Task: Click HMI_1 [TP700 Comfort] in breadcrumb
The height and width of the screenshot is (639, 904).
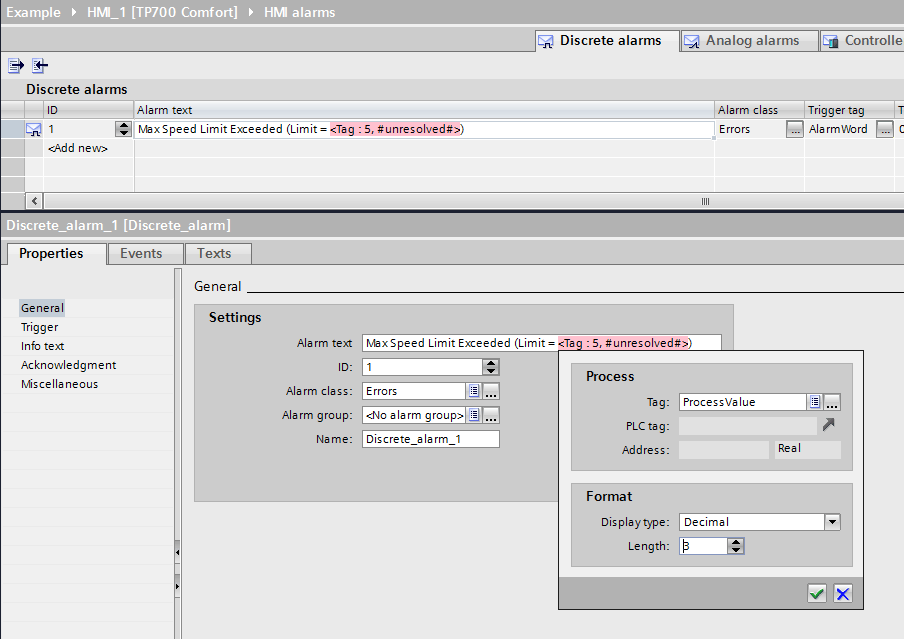Action: pyautogui.click(x=162, y=12)
